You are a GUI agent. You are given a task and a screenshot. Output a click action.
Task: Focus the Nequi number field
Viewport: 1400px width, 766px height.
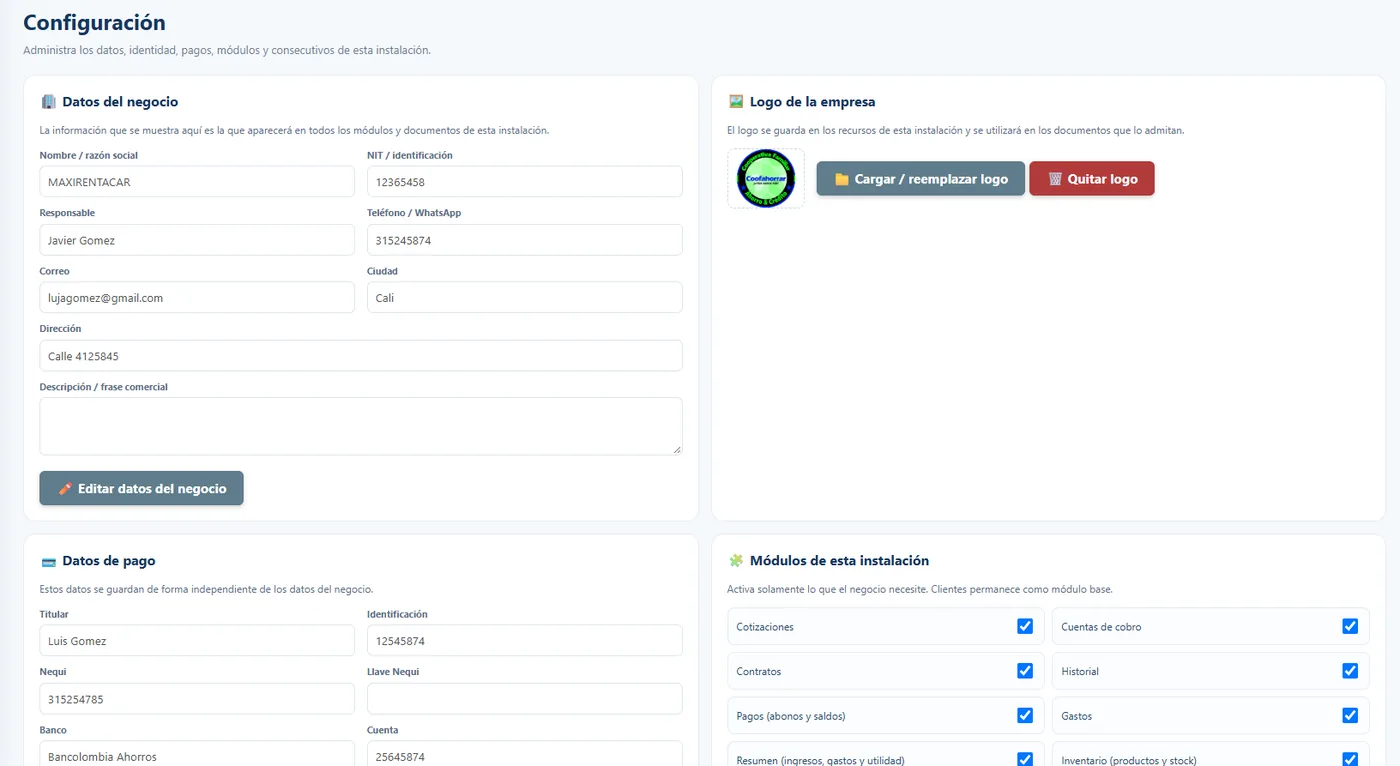tap(197, 699)
